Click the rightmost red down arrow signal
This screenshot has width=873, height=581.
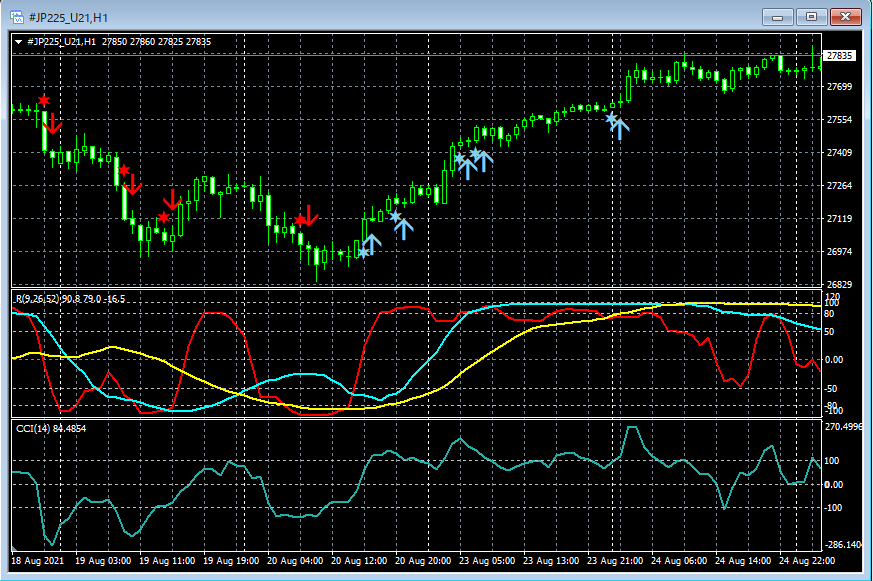tap(310, 214)
